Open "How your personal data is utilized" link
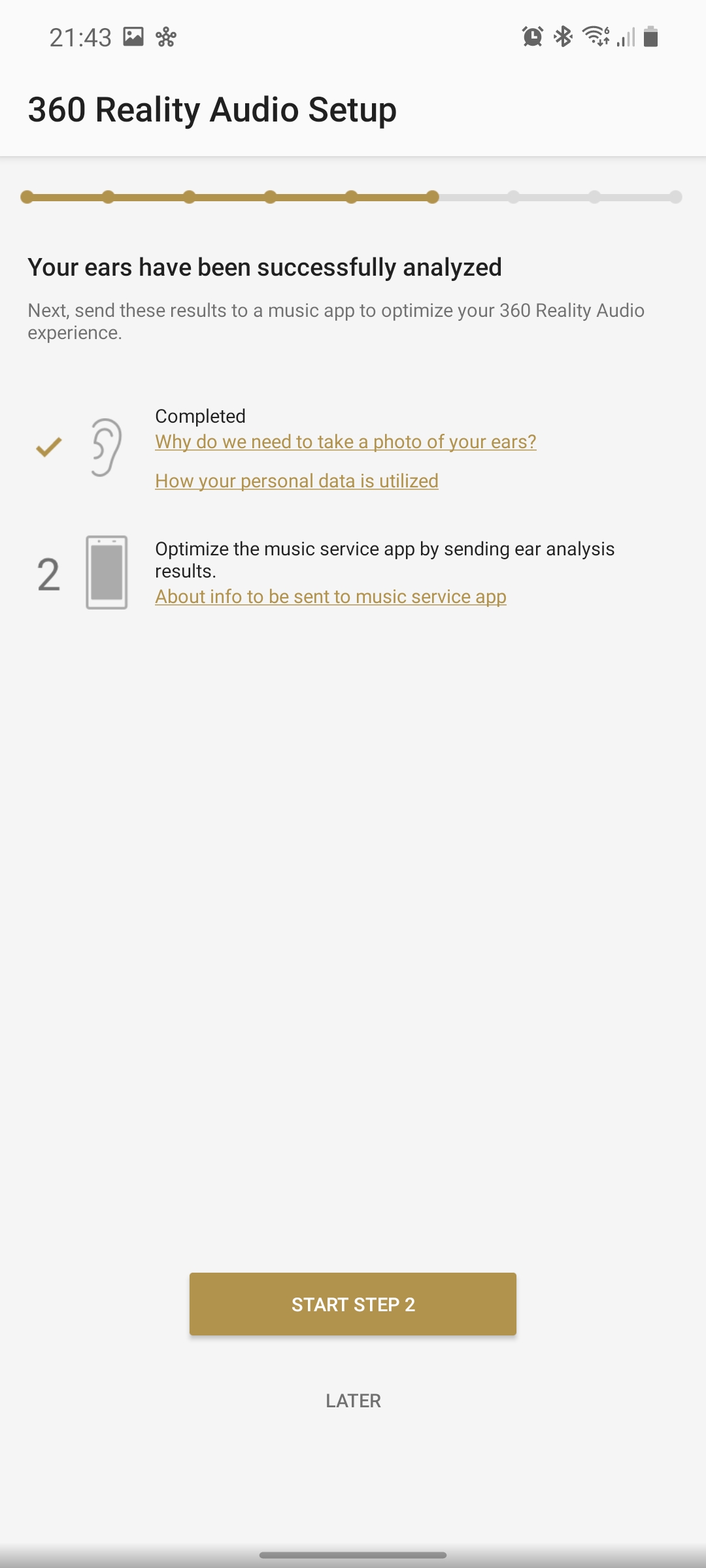This screenshot has height=1568, width=706. (296, 481)
